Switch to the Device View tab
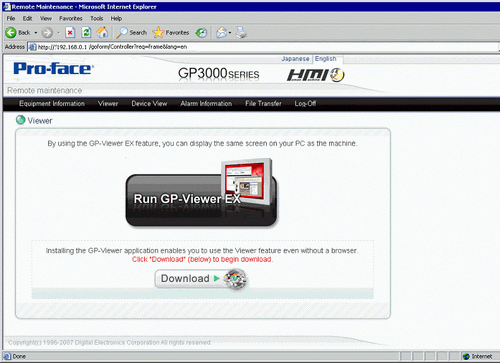 tap(149, 104)
